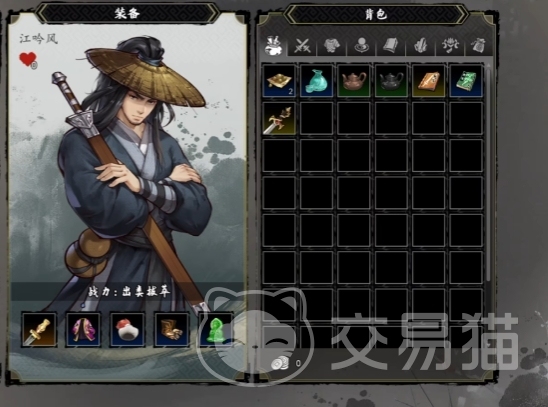Viewport: 548px width, 407px height.
Task: Select the crossed swords weapons tab
Action: pos(302,45)
